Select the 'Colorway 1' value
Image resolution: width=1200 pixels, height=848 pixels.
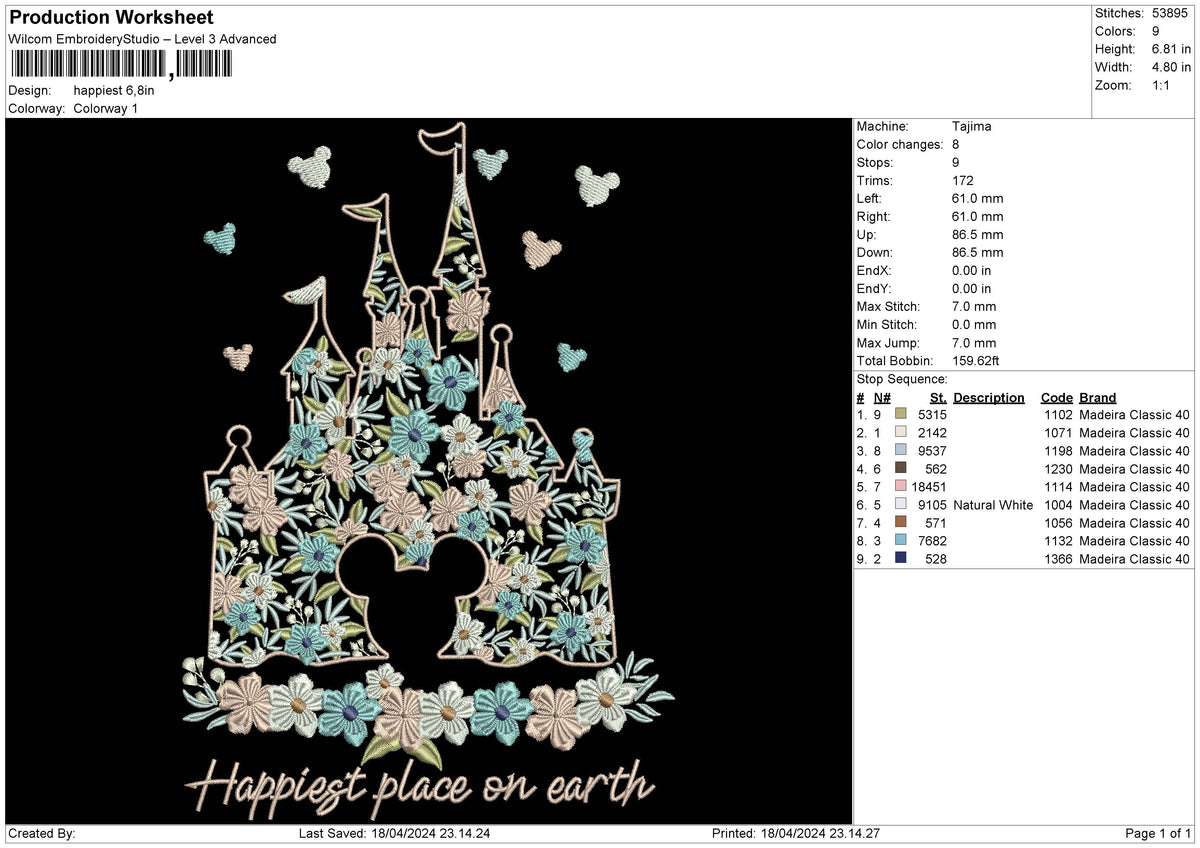(x=106, y=108)
